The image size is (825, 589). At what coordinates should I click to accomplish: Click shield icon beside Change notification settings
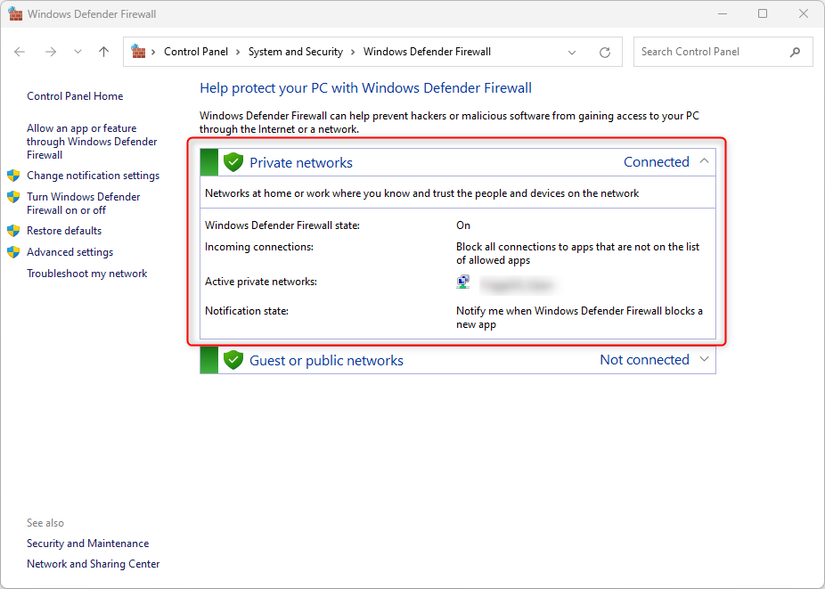pos(14,175)
